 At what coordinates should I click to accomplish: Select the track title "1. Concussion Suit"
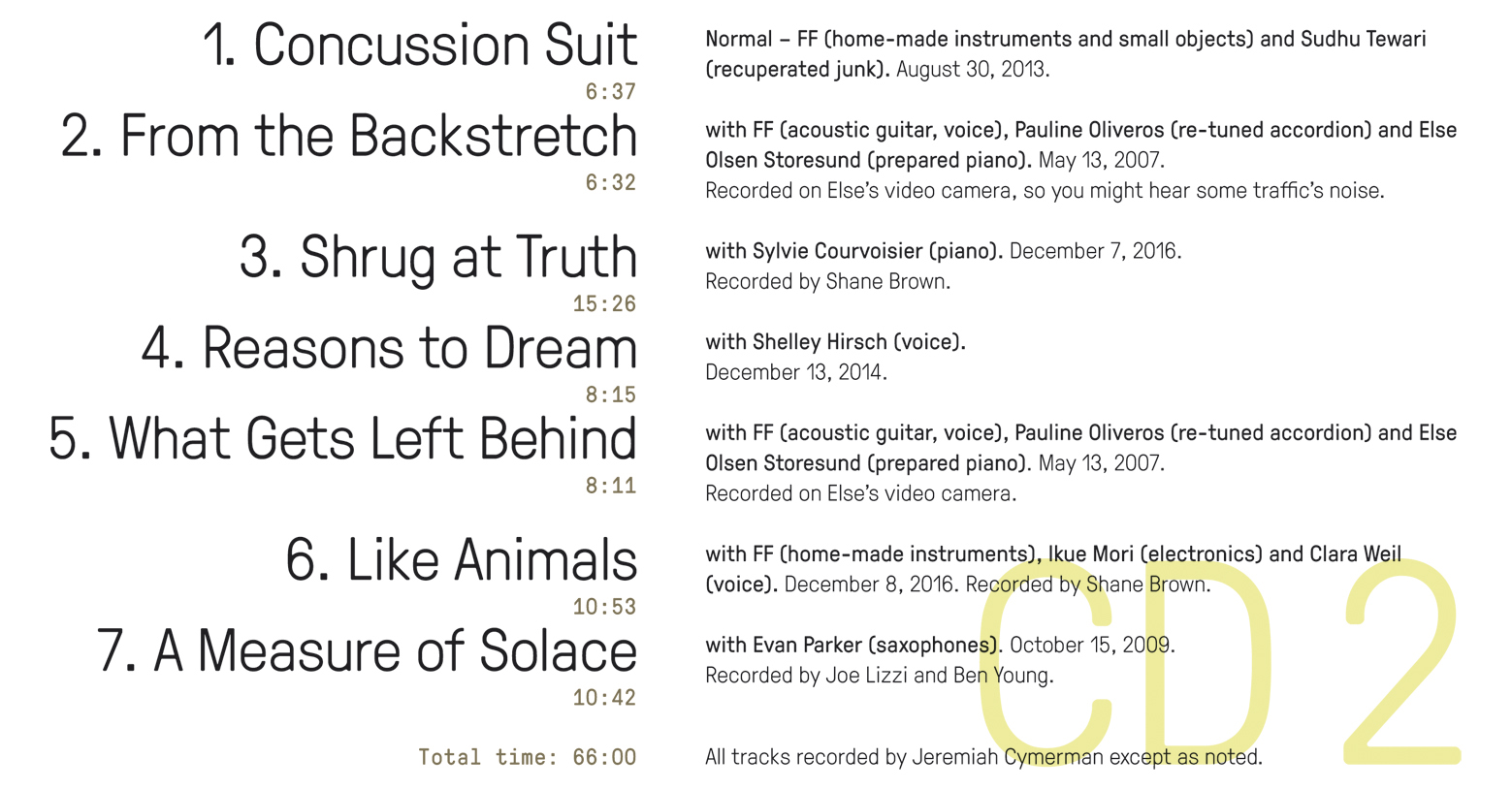point(420,45)
